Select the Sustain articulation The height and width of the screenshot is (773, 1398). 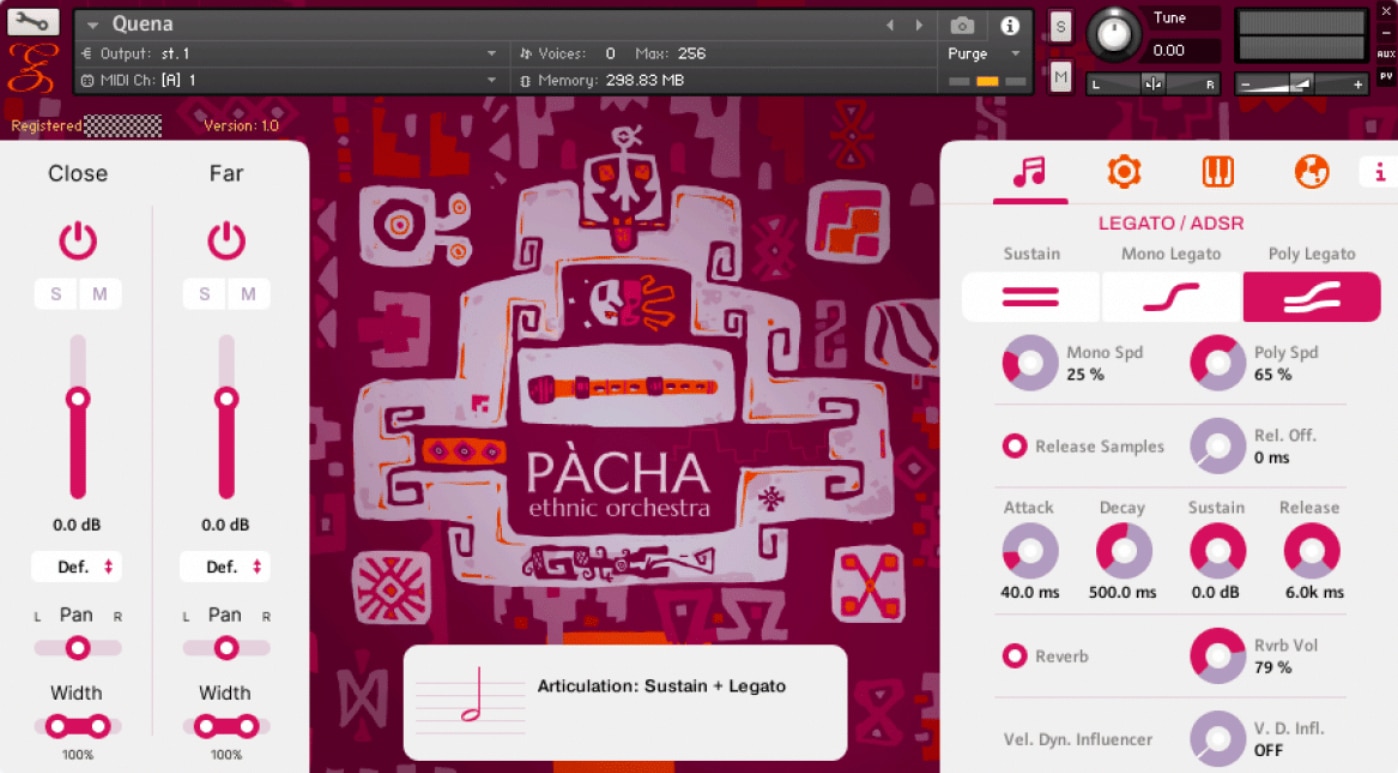coord(1030,296)
